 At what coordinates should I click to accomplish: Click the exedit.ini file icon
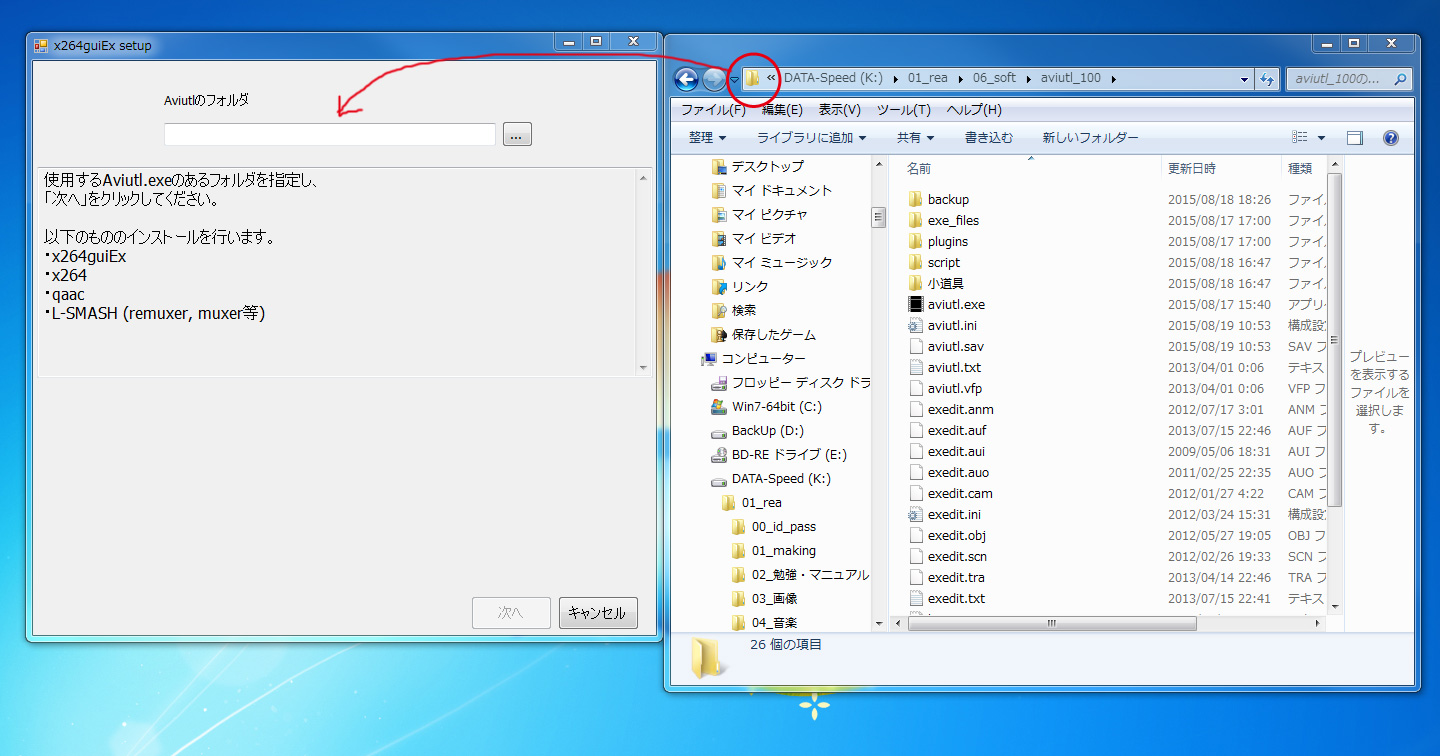(x=916, y=514)
